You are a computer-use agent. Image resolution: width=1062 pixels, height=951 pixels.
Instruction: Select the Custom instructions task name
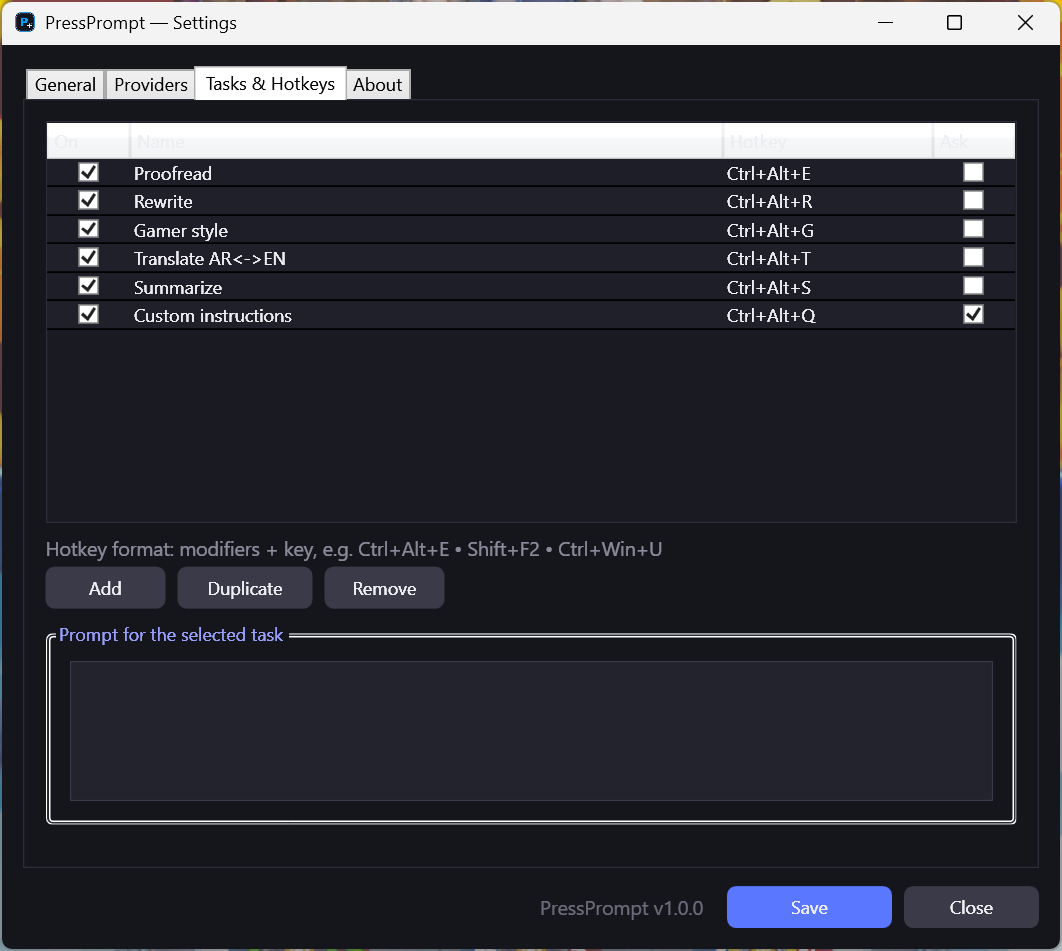pyautogui.click(x=213, y=316)
